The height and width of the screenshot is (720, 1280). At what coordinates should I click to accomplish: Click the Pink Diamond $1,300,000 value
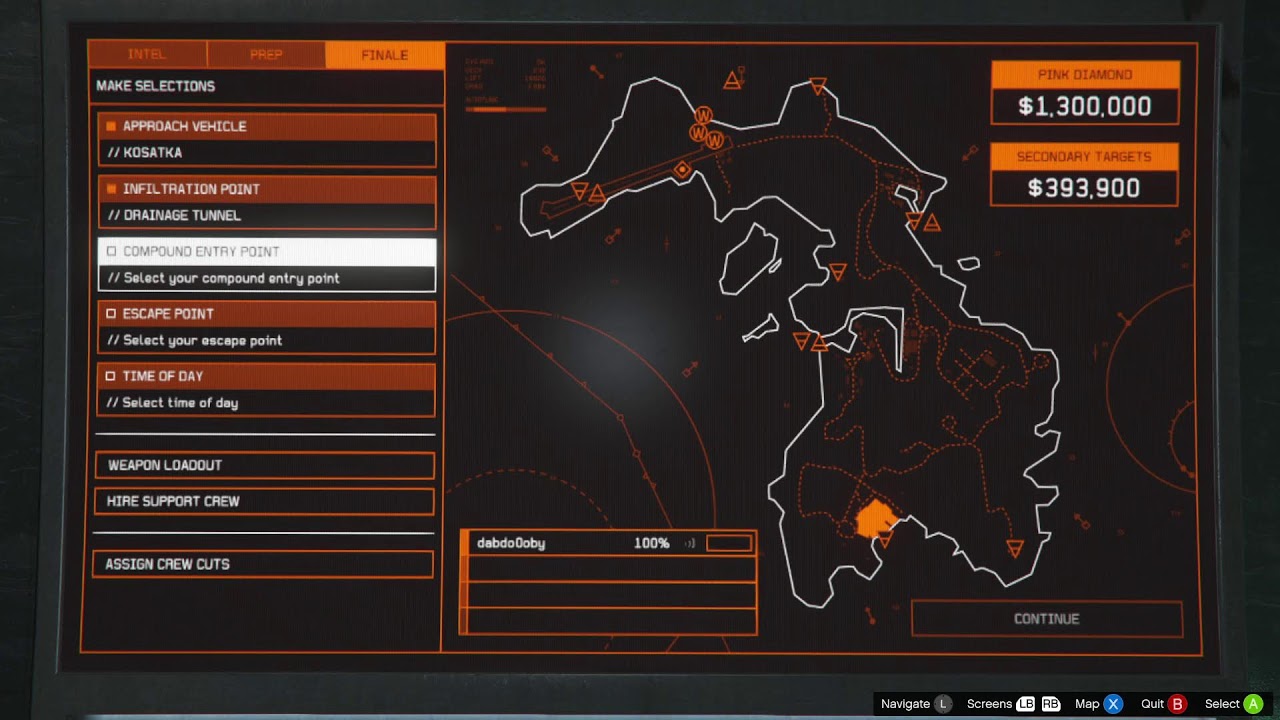click(1085, 106)
